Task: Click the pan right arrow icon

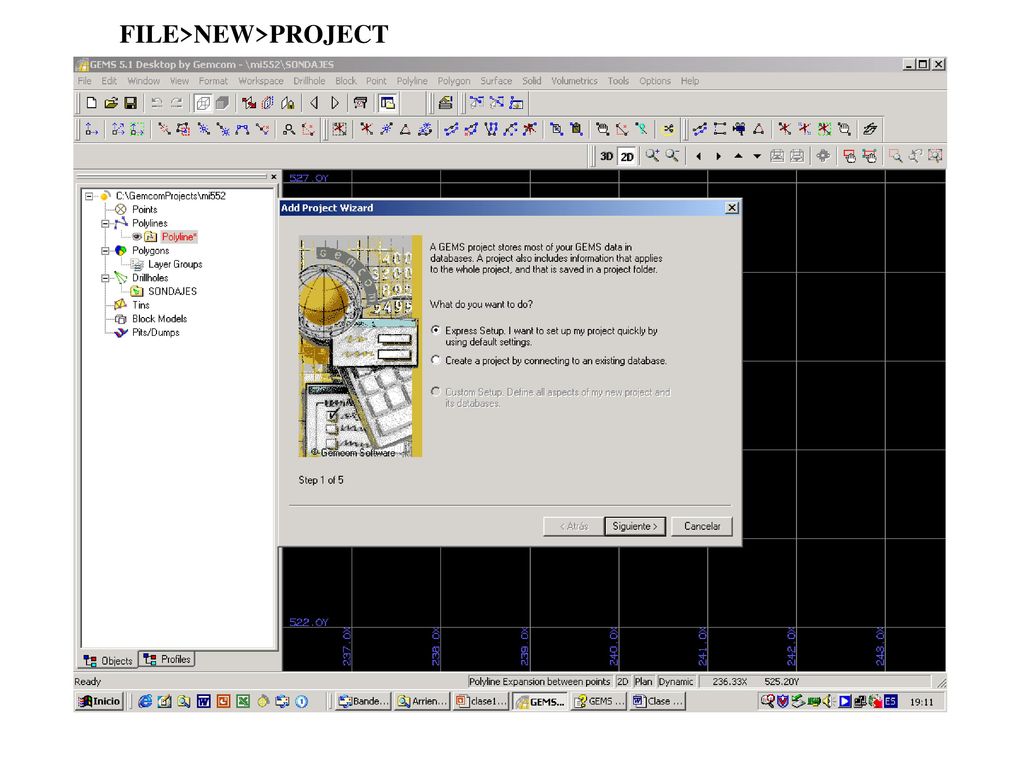Action: pyautogui.click(x=718, y=156)
